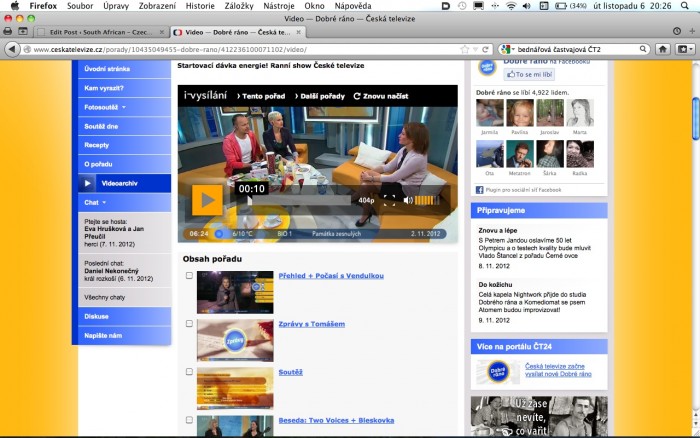The image size is (700, 438).
Task: Expand the Fotosoutěž sidebar dropdown
Action: click(124, 107)
